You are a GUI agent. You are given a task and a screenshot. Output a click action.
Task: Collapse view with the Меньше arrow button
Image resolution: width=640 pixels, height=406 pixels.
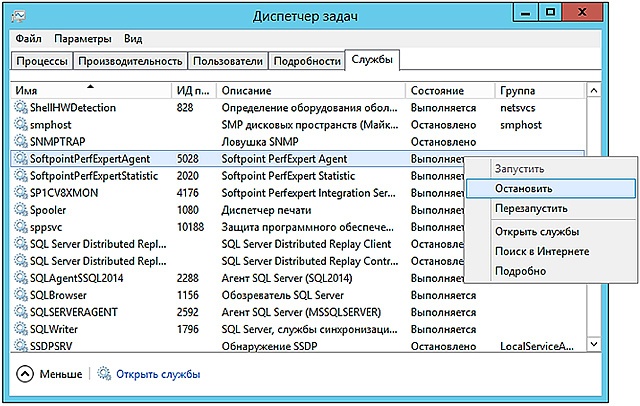click(25, 375)
